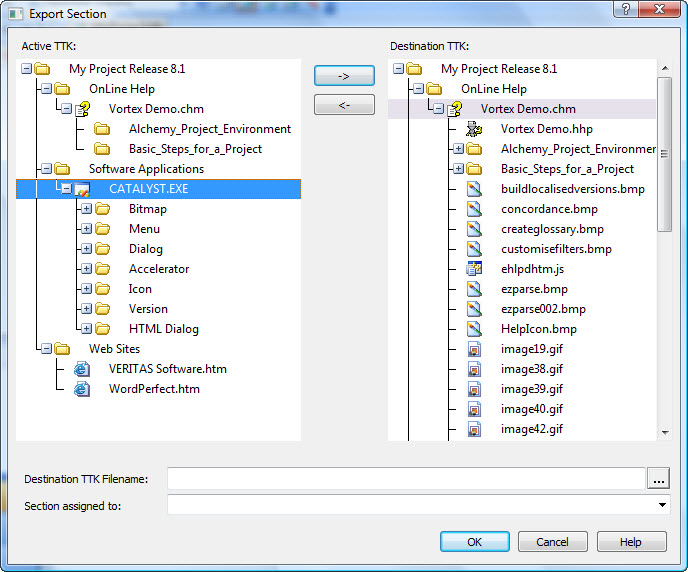
Task: Select Vortex Demo.hhp file name
Action: 547,129
